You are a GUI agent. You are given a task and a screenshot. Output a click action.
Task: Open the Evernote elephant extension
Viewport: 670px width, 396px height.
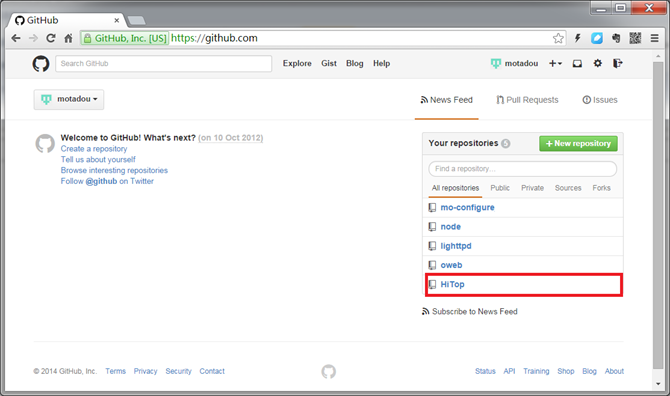[616, 38]
